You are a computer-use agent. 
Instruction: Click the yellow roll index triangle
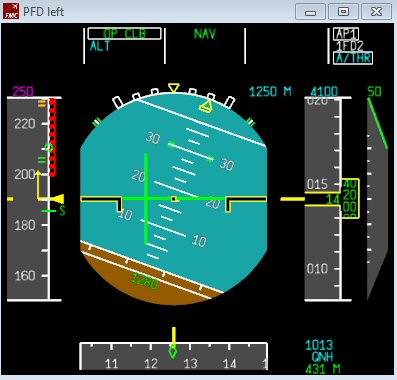pyautogui.click(x=174, y=88)
